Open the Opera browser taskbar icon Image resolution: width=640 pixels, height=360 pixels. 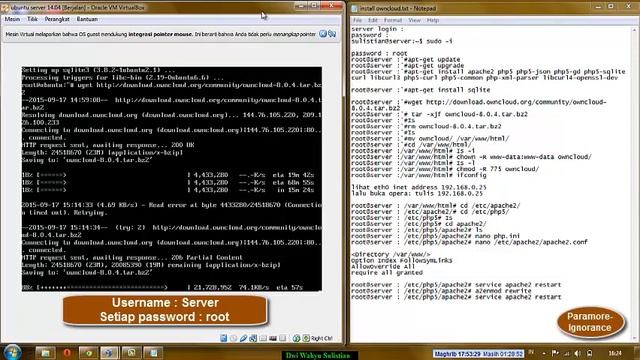67,353
